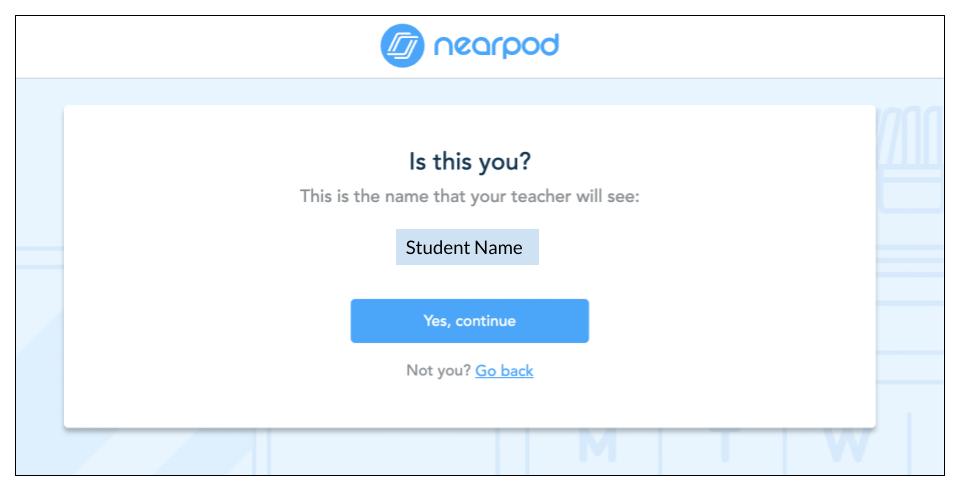Click the word 'Student' in the name box

[x=439, y=247]
